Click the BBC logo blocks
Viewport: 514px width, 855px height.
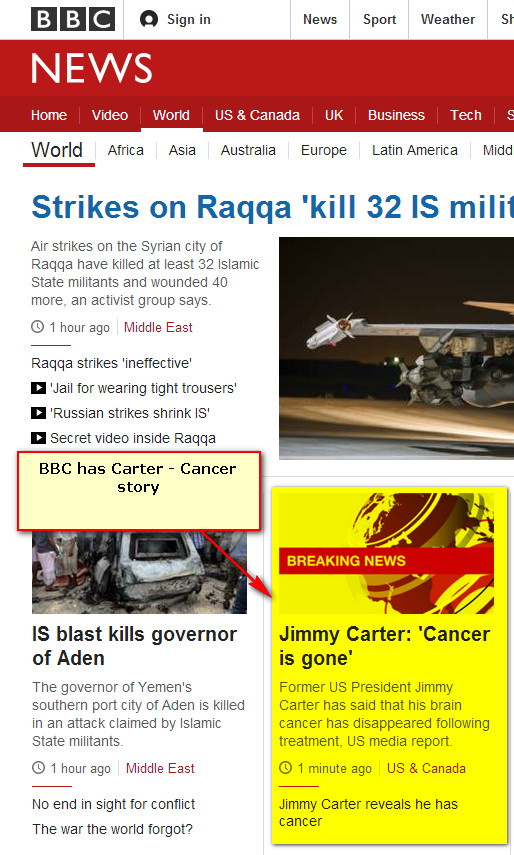pyautogui.click(x=73, y=19)
